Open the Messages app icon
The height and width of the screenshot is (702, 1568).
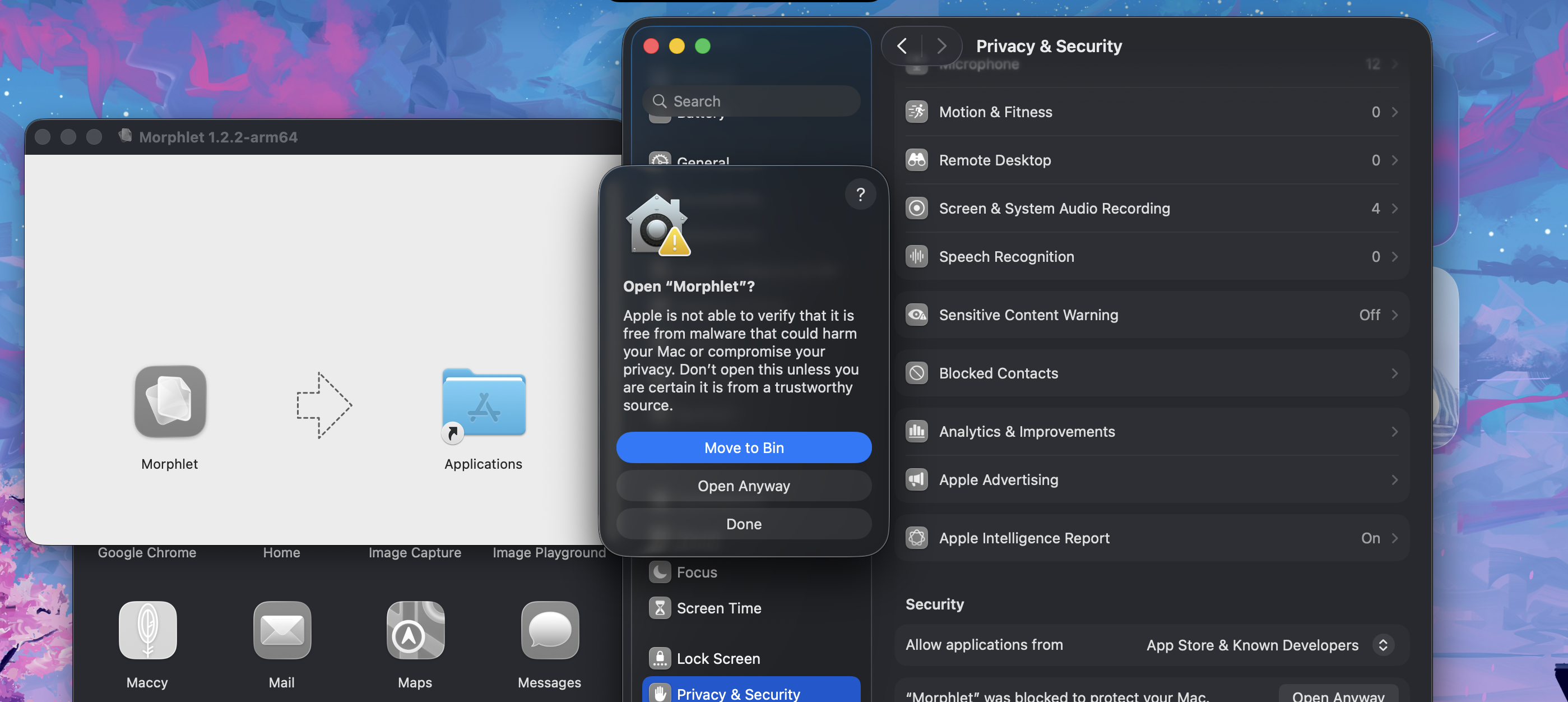pos(550,630)
